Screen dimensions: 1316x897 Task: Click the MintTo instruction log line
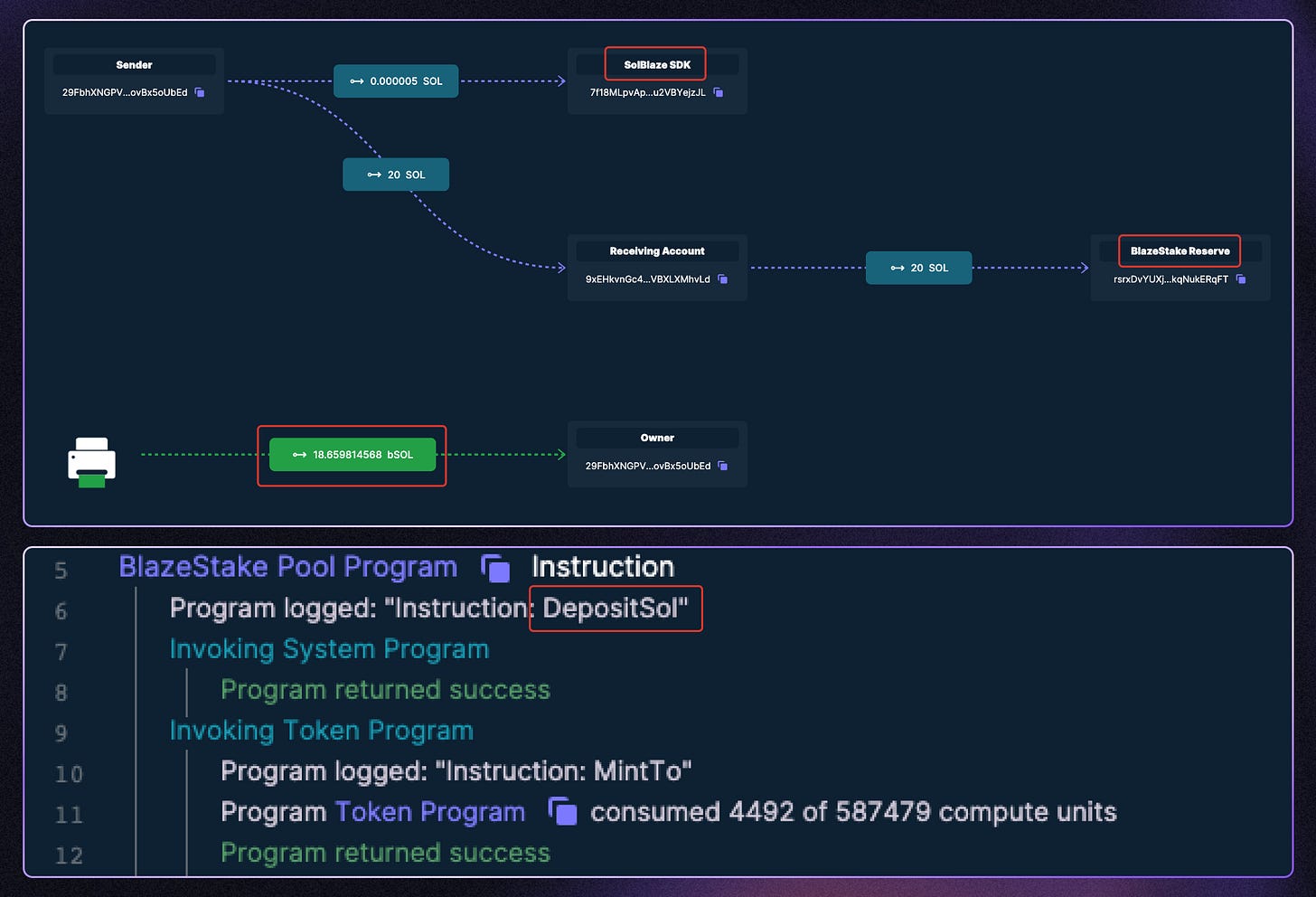(x=456, y=771)
